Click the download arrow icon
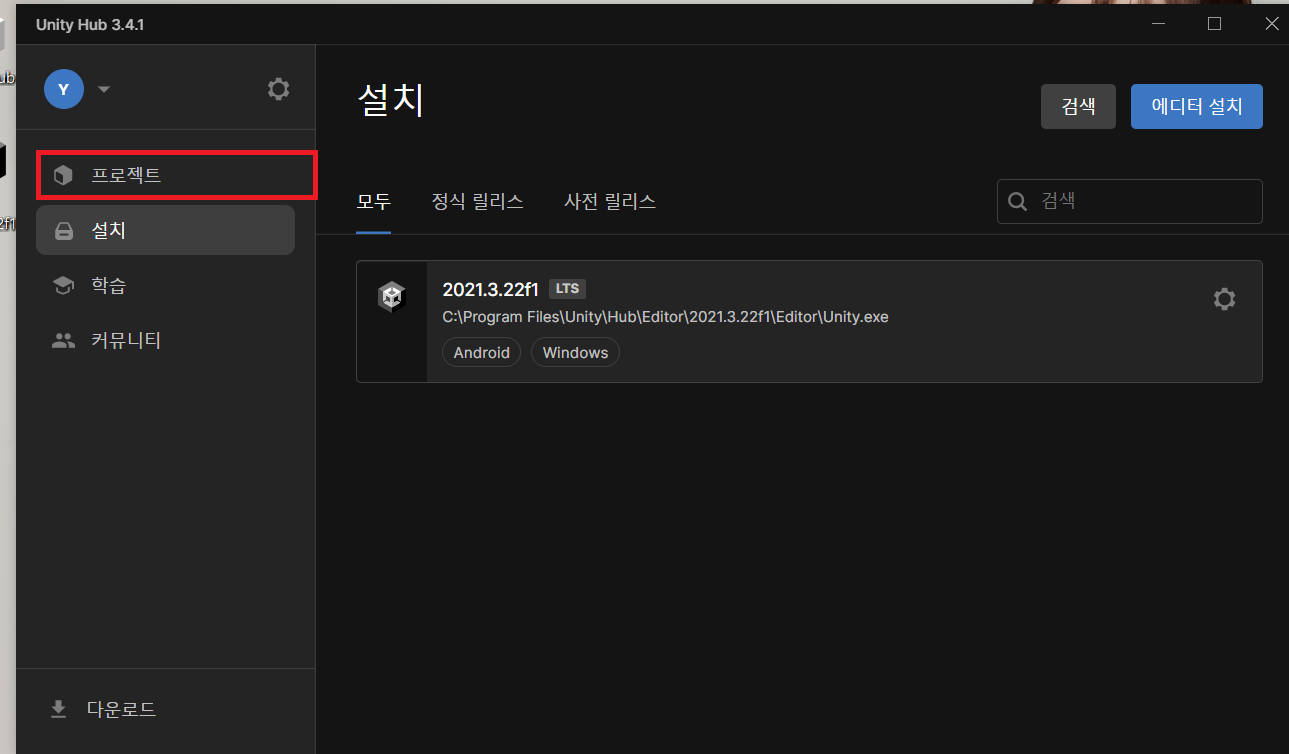1289x754 pixels. pos(59,709)
